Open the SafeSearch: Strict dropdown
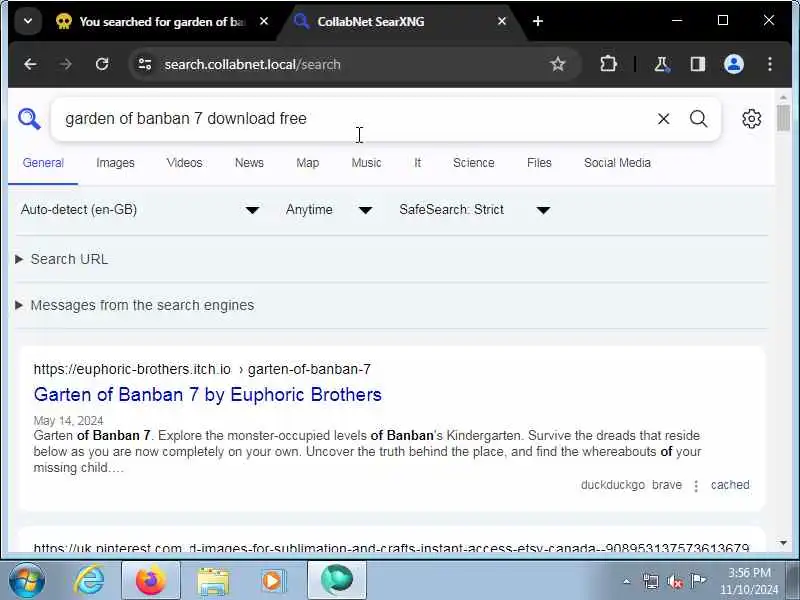 [474, 210]
